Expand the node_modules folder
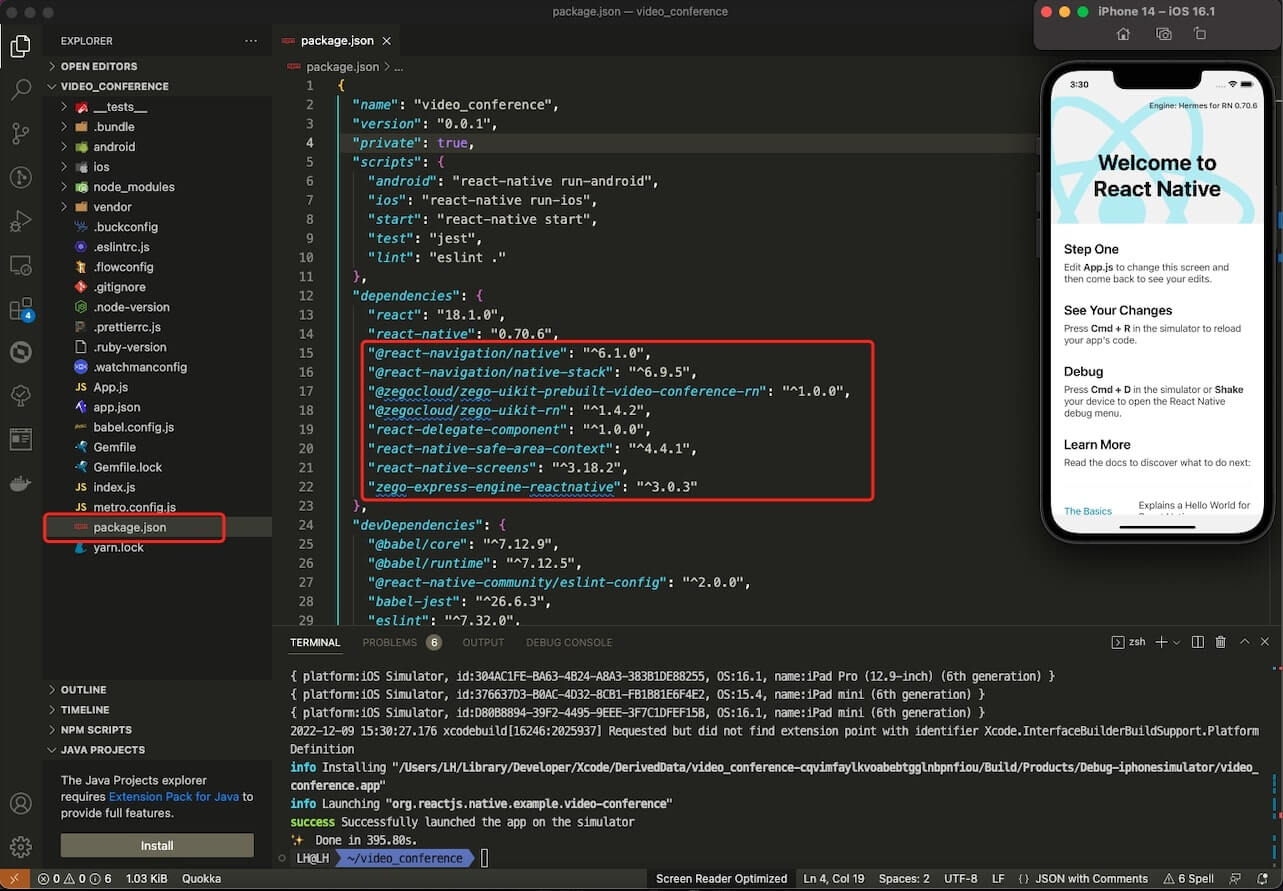The image size is (1283, 891). coord(134,187)
